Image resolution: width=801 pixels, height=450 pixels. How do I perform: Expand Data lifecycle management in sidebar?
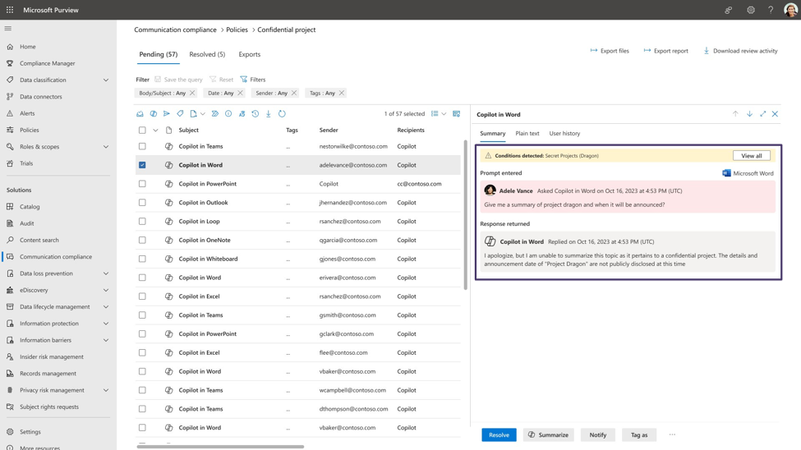106,307
